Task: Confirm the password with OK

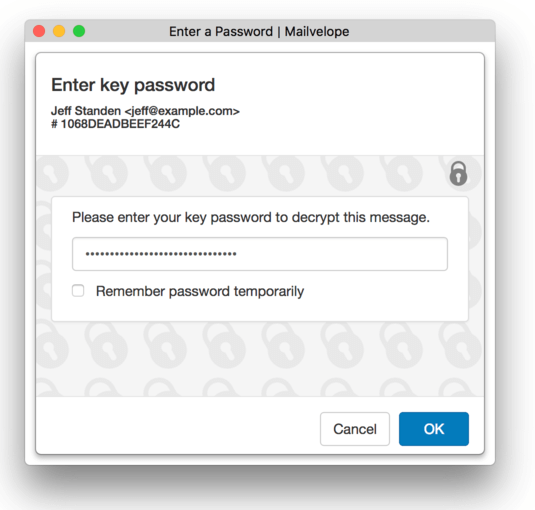Action: point(434,429)
